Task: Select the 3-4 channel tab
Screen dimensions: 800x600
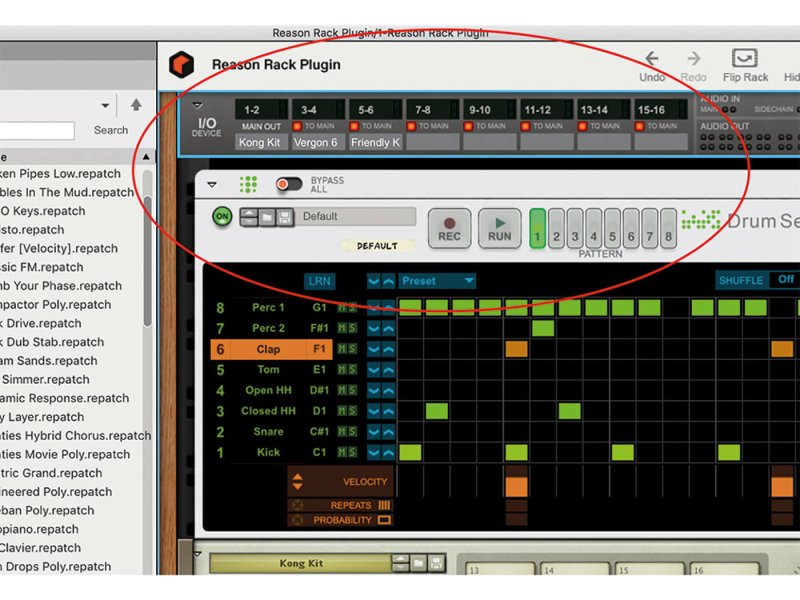Action: [319, 107]
